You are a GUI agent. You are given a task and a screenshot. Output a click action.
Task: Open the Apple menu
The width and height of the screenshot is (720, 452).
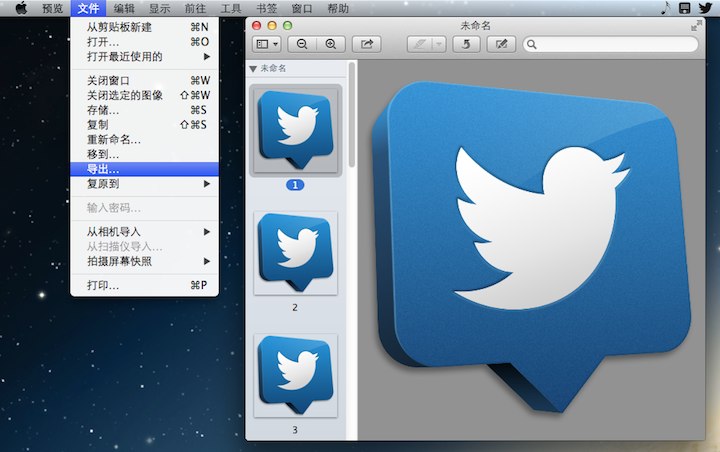(x=21, y=8)
